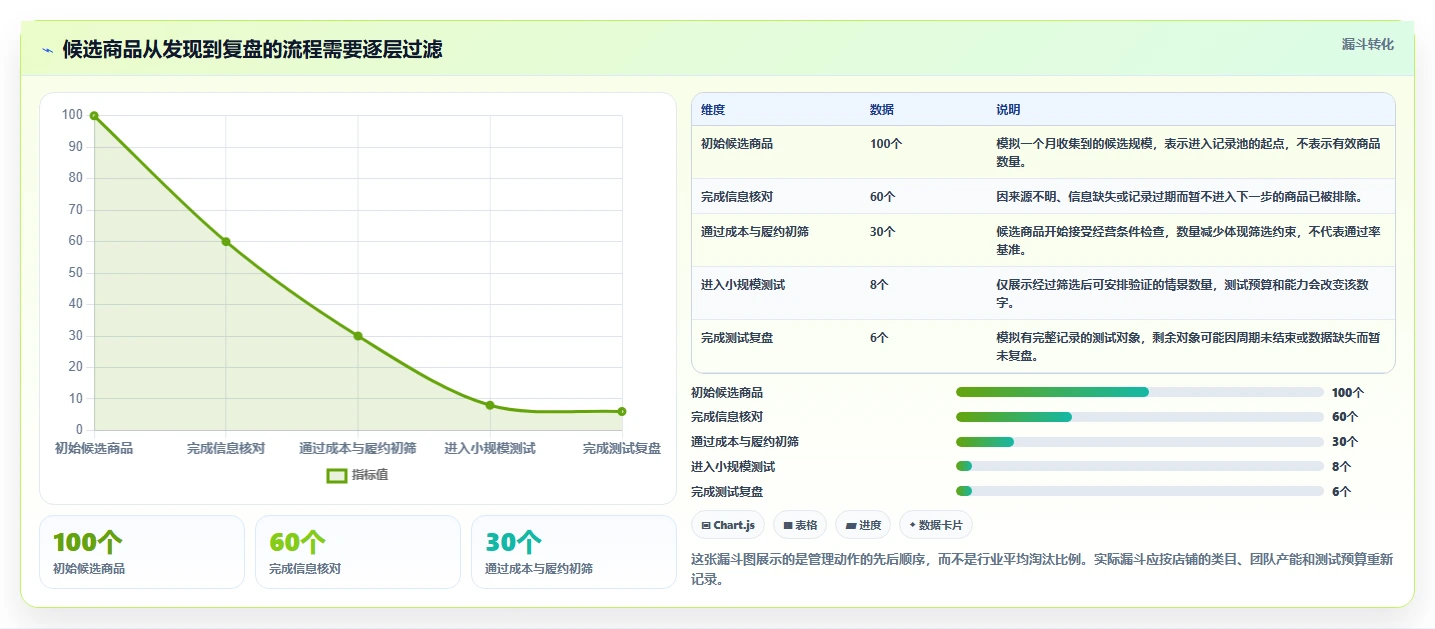Click the 6个 value in the table
This screenshot has width=1435, height=629.
click(879, 338)
